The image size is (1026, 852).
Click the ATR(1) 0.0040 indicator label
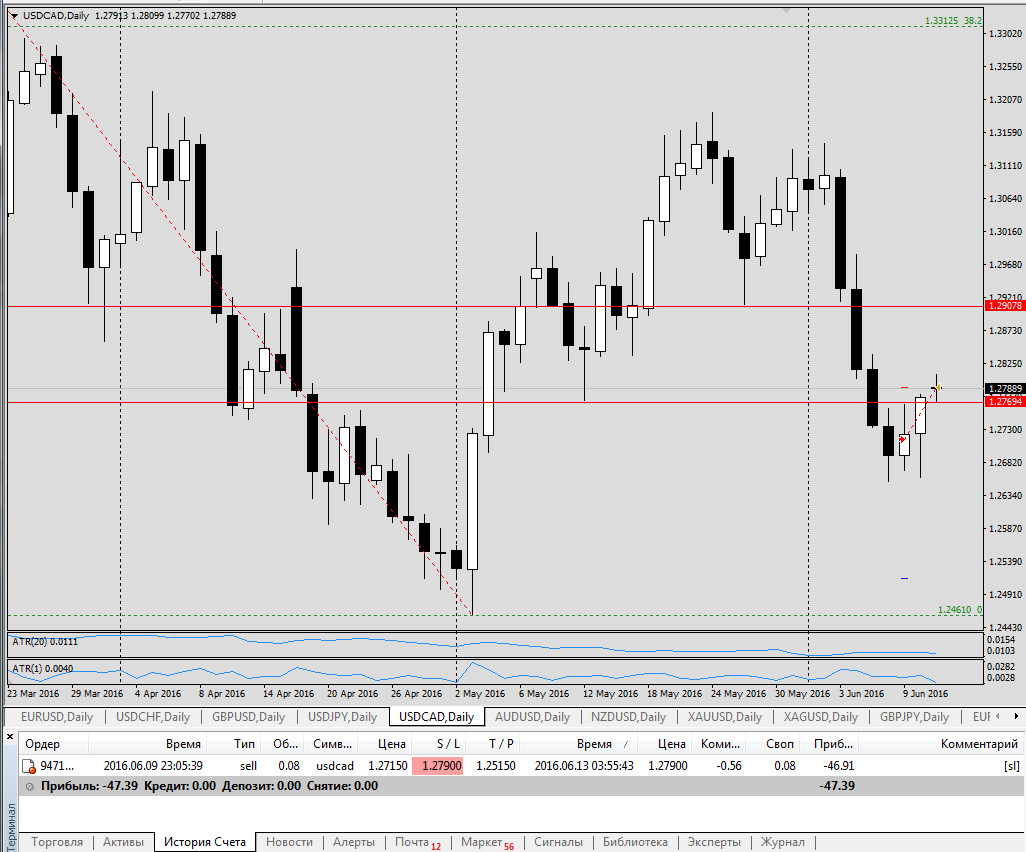(43, 668)
